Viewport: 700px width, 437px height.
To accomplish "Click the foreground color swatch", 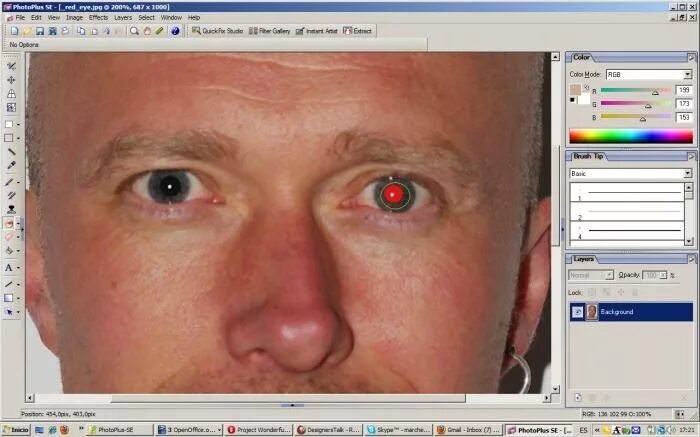I will point(575,90).
